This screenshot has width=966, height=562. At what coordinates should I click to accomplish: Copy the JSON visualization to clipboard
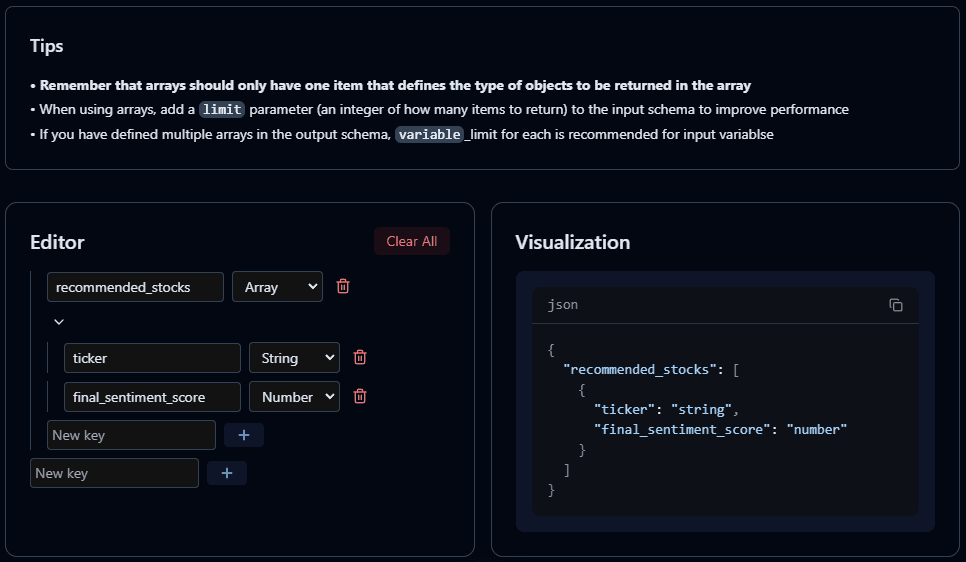(896, 305)
